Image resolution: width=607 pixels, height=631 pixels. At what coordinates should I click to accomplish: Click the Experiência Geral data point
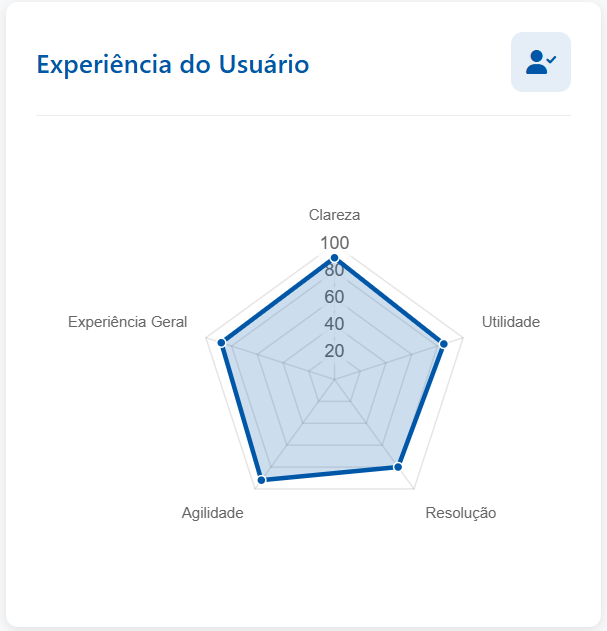click(223, 344)
